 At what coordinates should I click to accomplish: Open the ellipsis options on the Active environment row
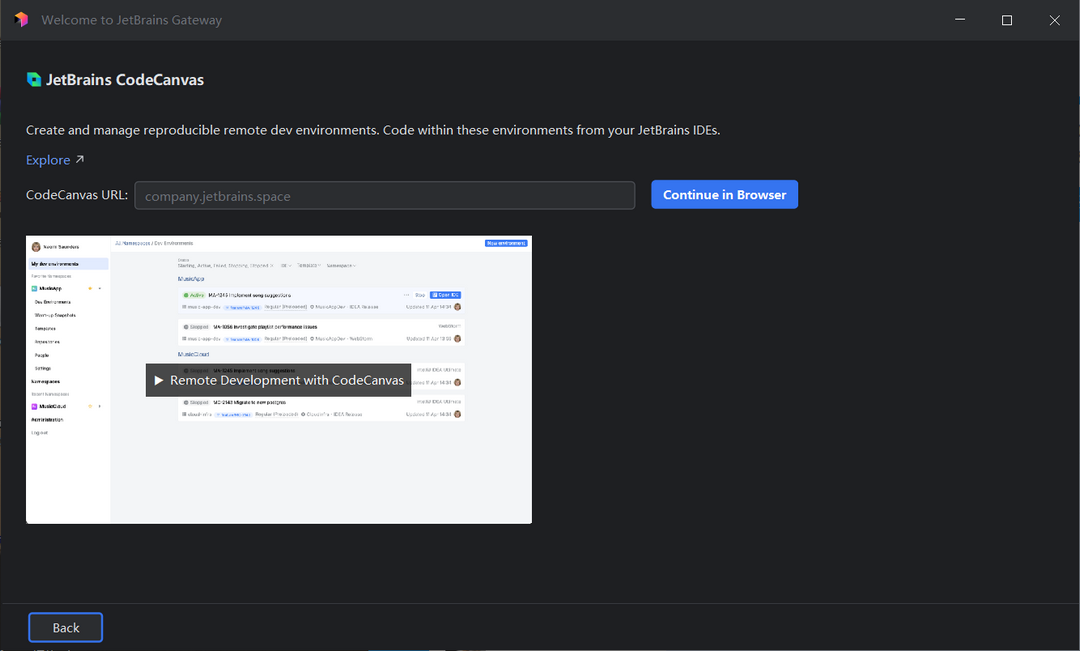(x=405, y=295)
